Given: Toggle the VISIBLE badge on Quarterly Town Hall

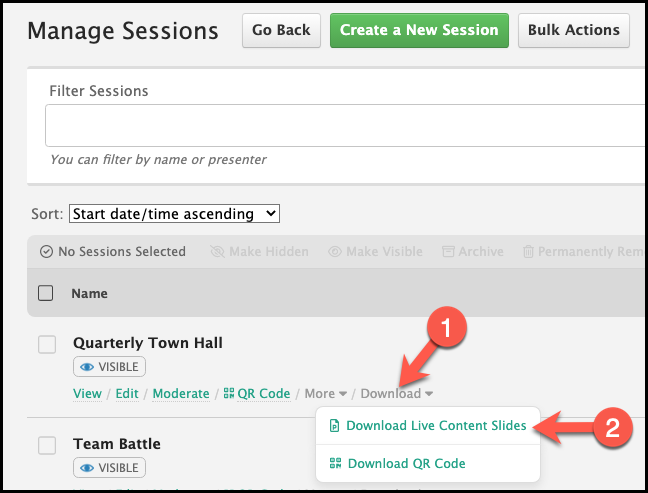Looking at the screenshot, I should pyautogui.click(x=110, y=367).
